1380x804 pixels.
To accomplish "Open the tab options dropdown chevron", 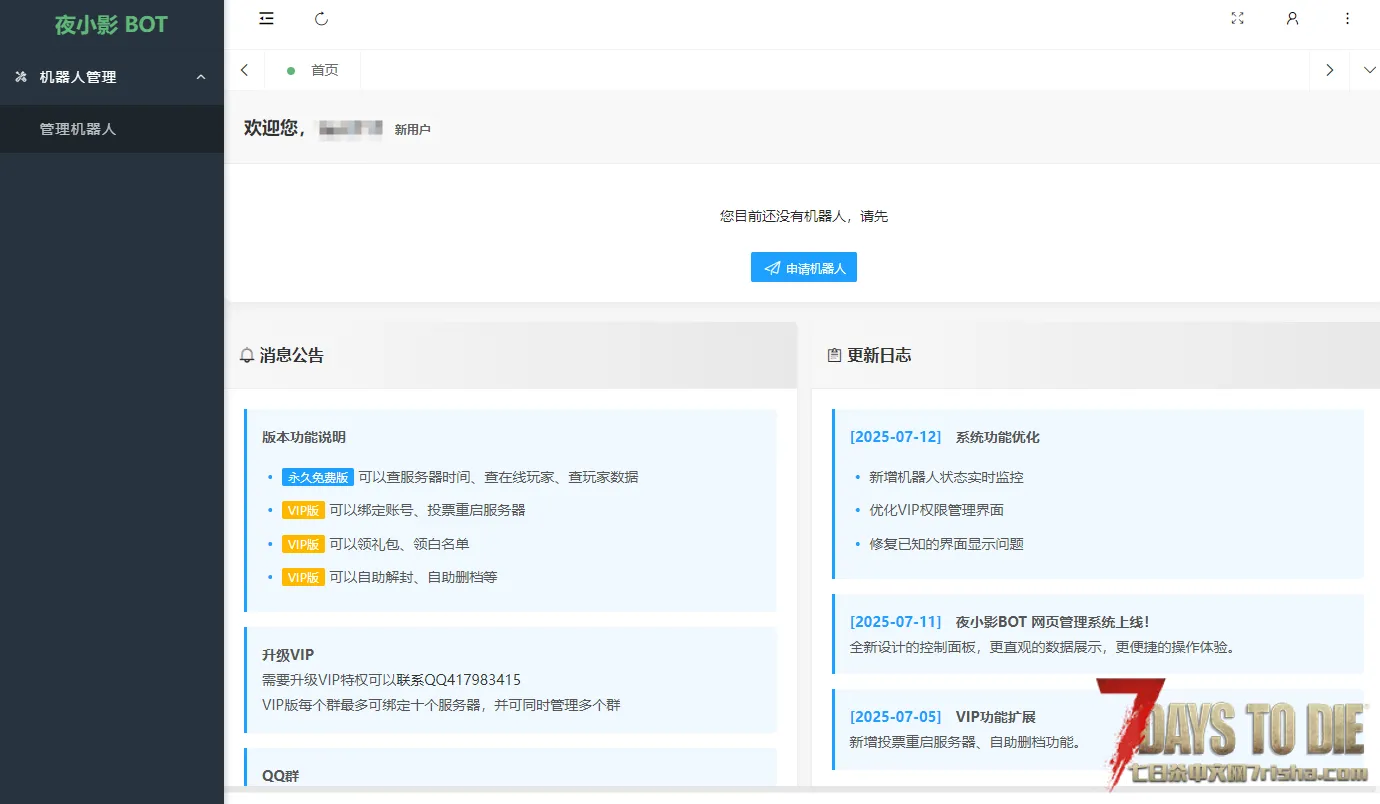I will pos(1369,70).
